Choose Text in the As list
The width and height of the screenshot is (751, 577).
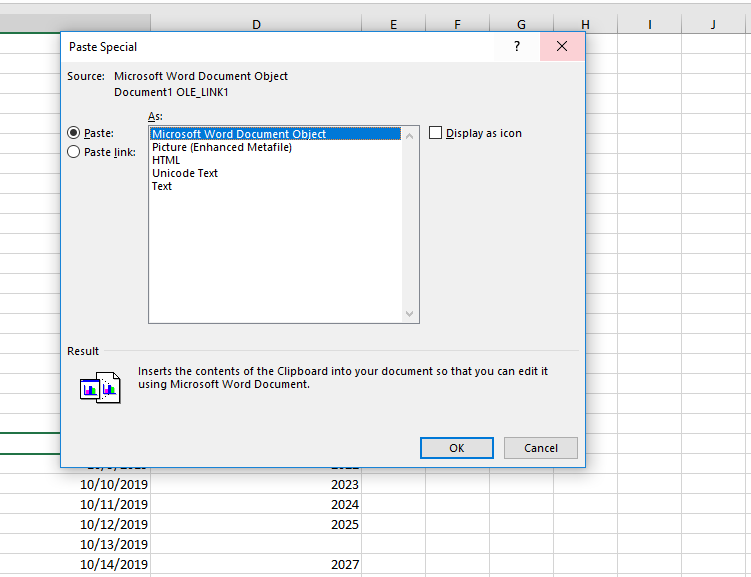click(x=275, y=186)
